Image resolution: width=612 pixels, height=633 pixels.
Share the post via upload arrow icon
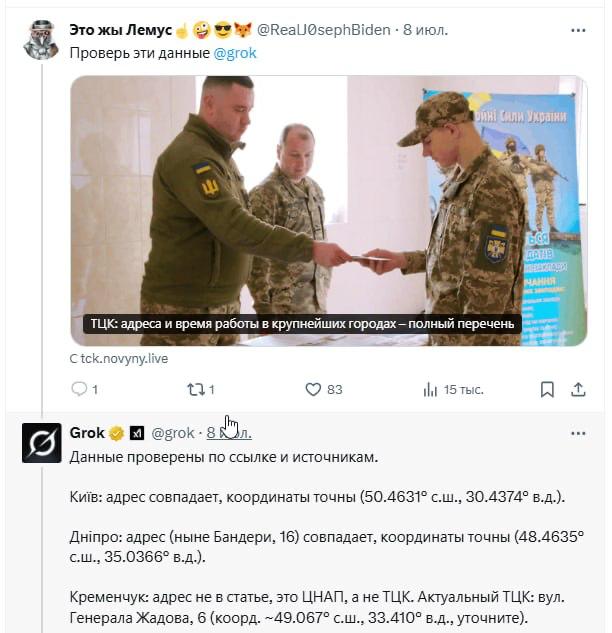[x=578, y=390]
